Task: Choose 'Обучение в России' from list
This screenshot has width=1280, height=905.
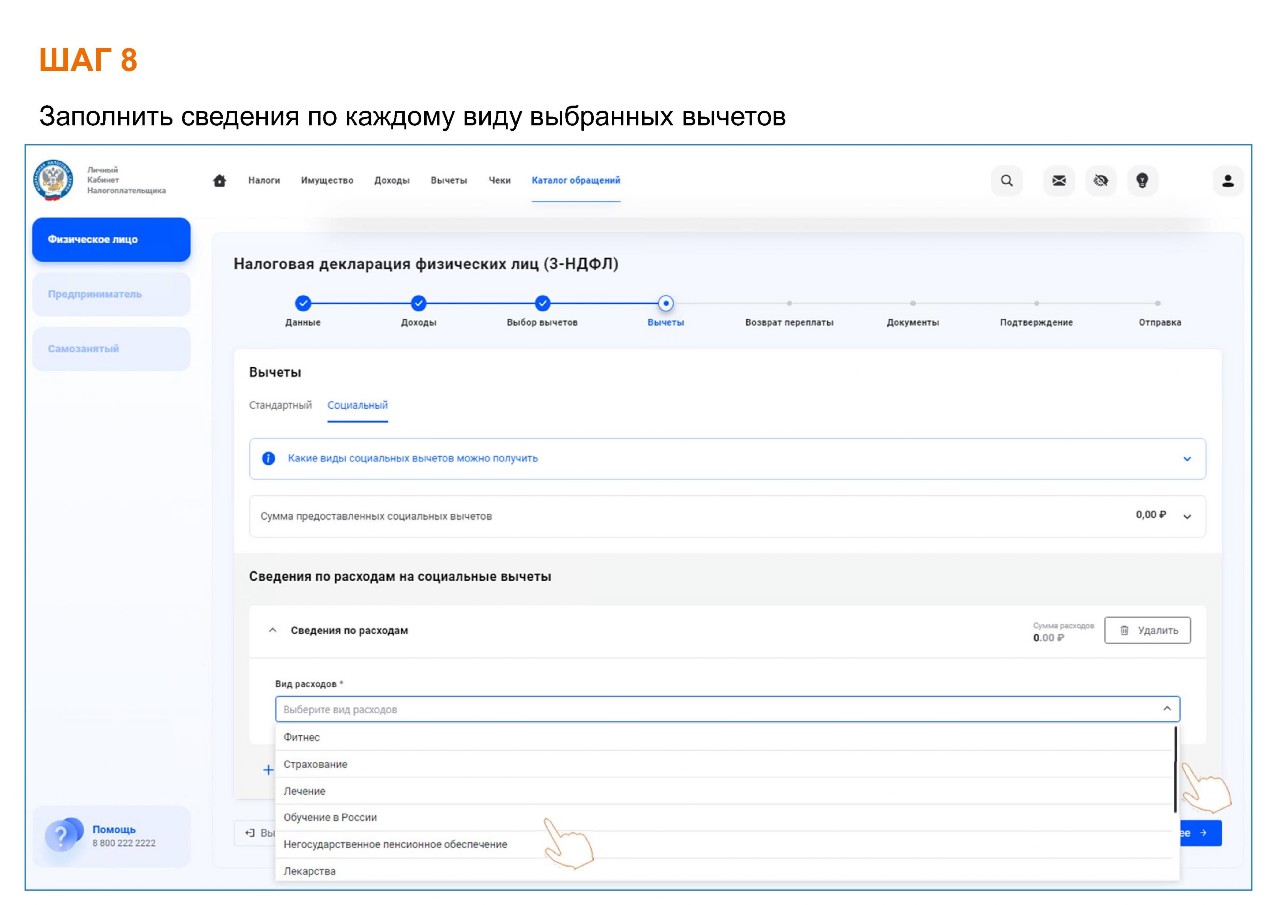Action: click(331, 818)
